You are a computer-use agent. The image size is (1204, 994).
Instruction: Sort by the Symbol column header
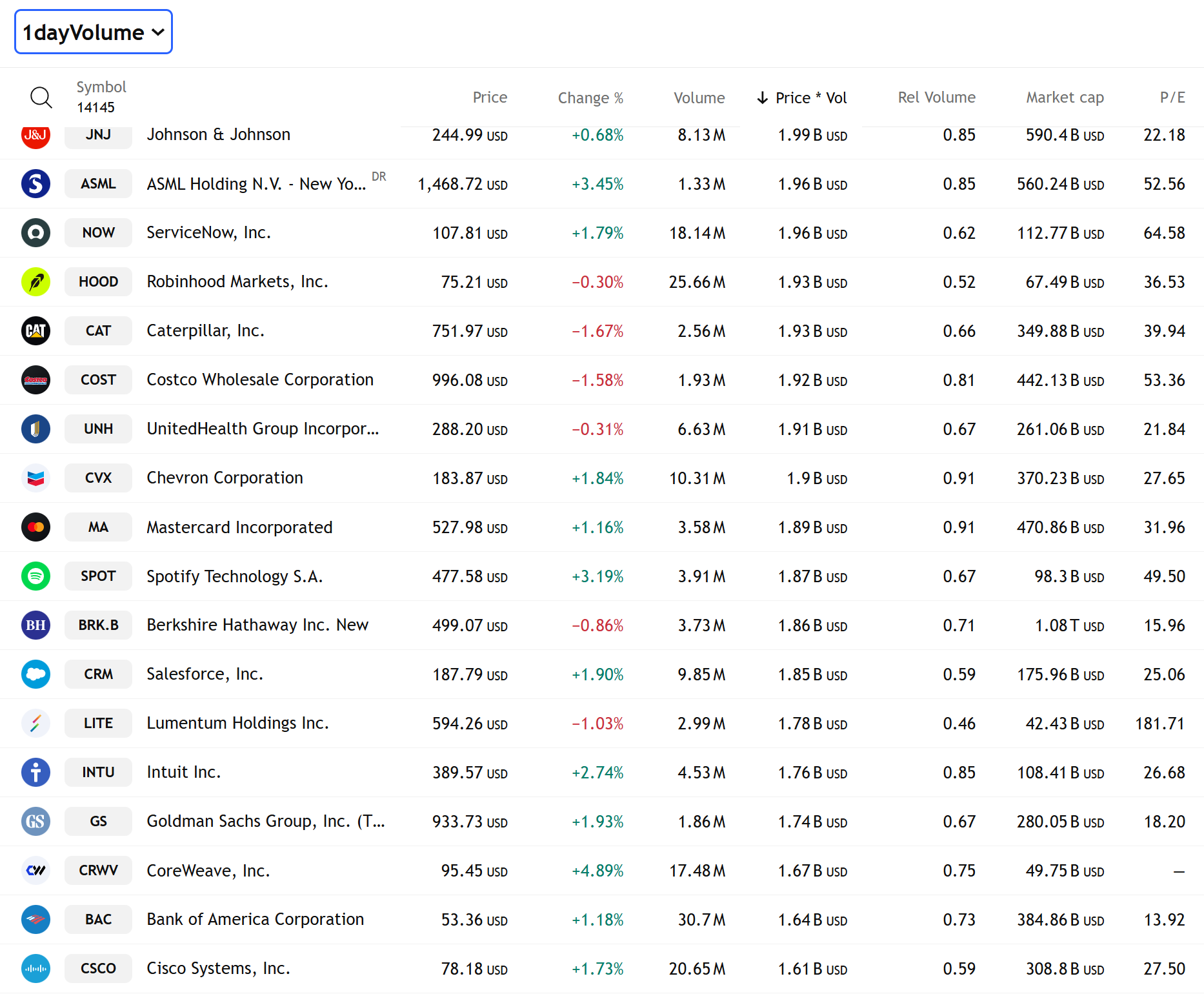pos(101,87)
